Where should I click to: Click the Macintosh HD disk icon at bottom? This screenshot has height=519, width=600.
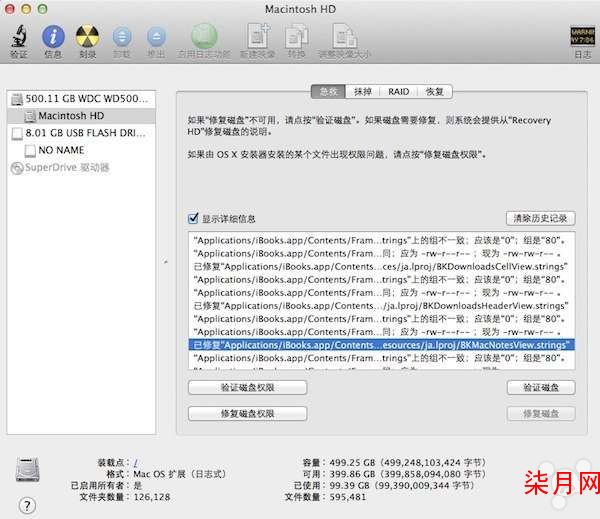point(28,469)
